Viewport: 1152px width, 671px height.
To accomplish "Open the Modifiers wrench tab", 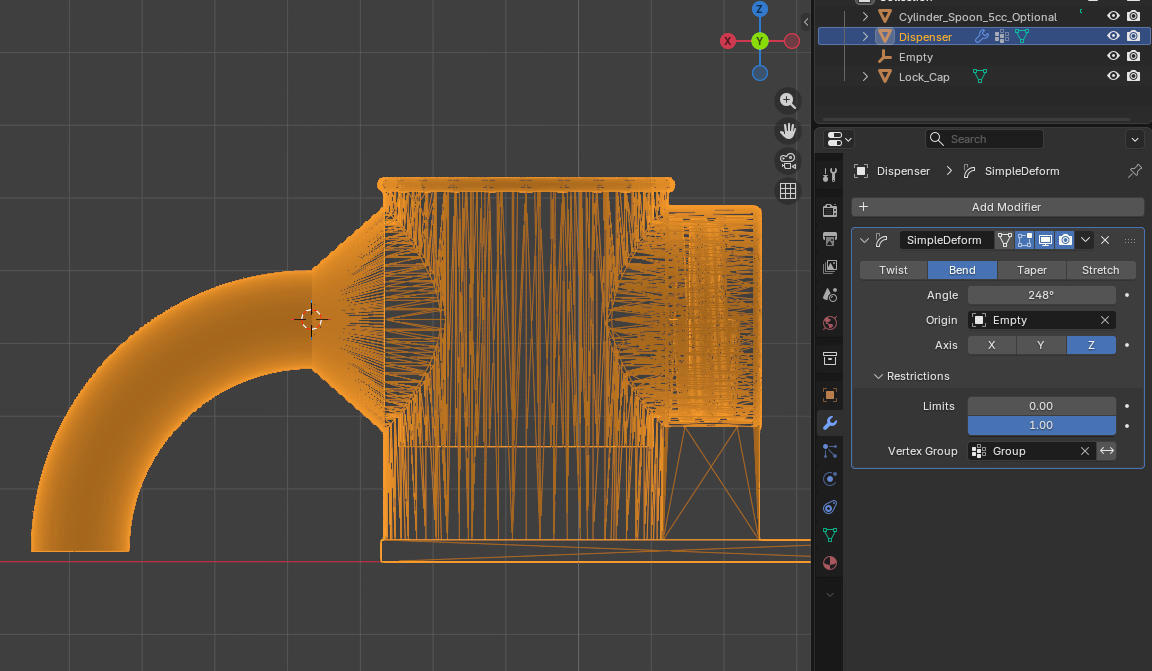I will (829, 423).
